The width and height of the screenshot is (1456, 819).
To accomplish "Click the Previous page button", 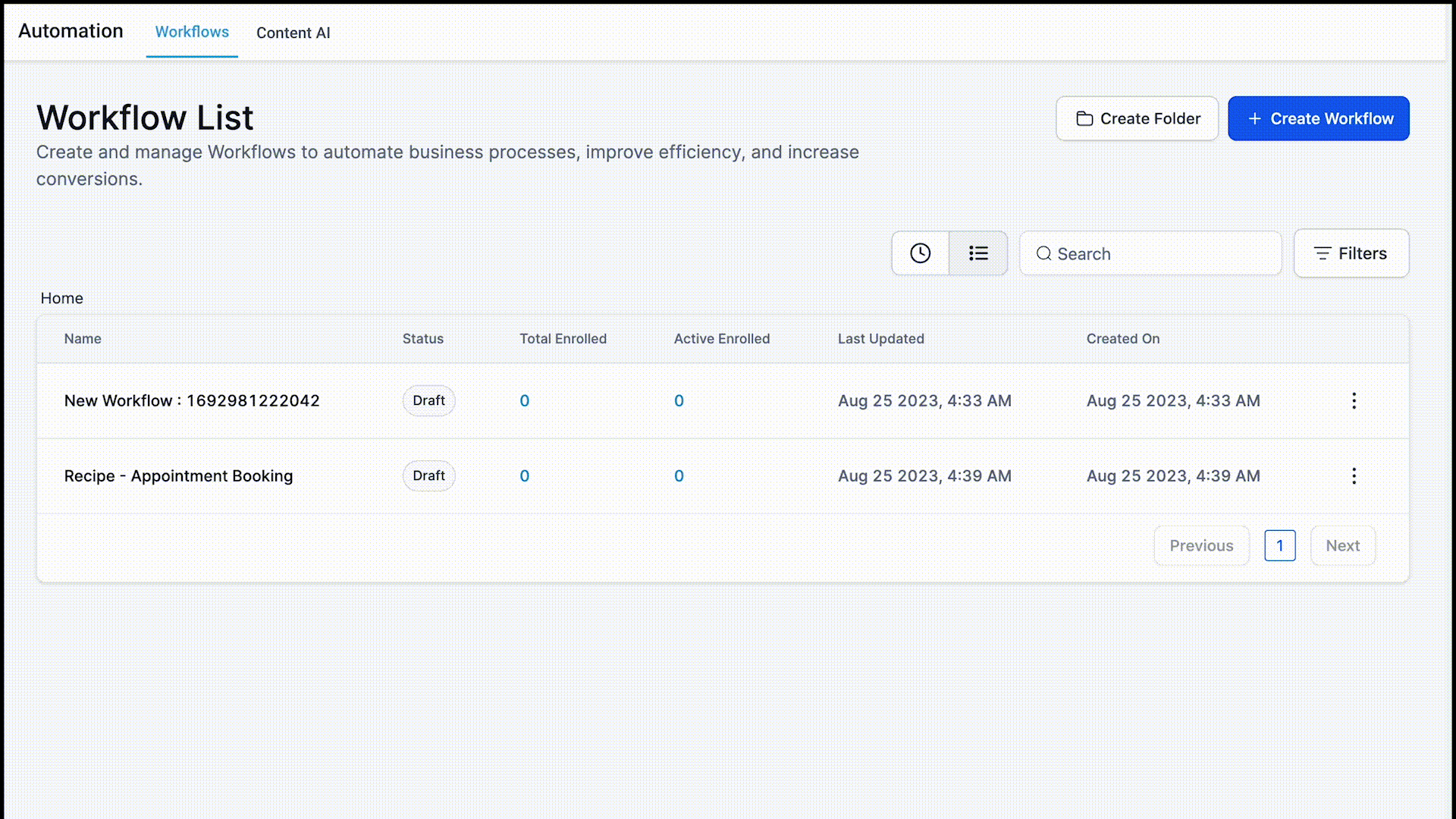I will tap(1201, 545).
